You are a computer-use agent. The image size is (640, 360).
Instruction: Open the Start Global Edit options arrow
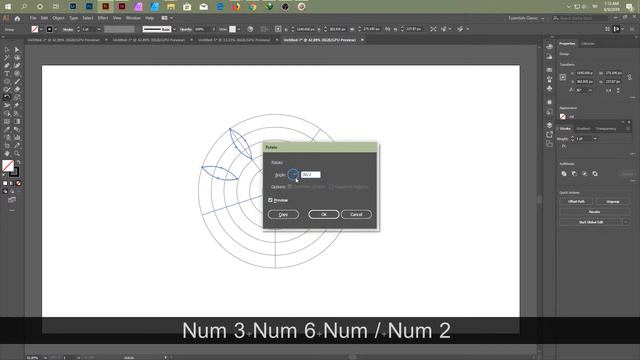point(626,222)
